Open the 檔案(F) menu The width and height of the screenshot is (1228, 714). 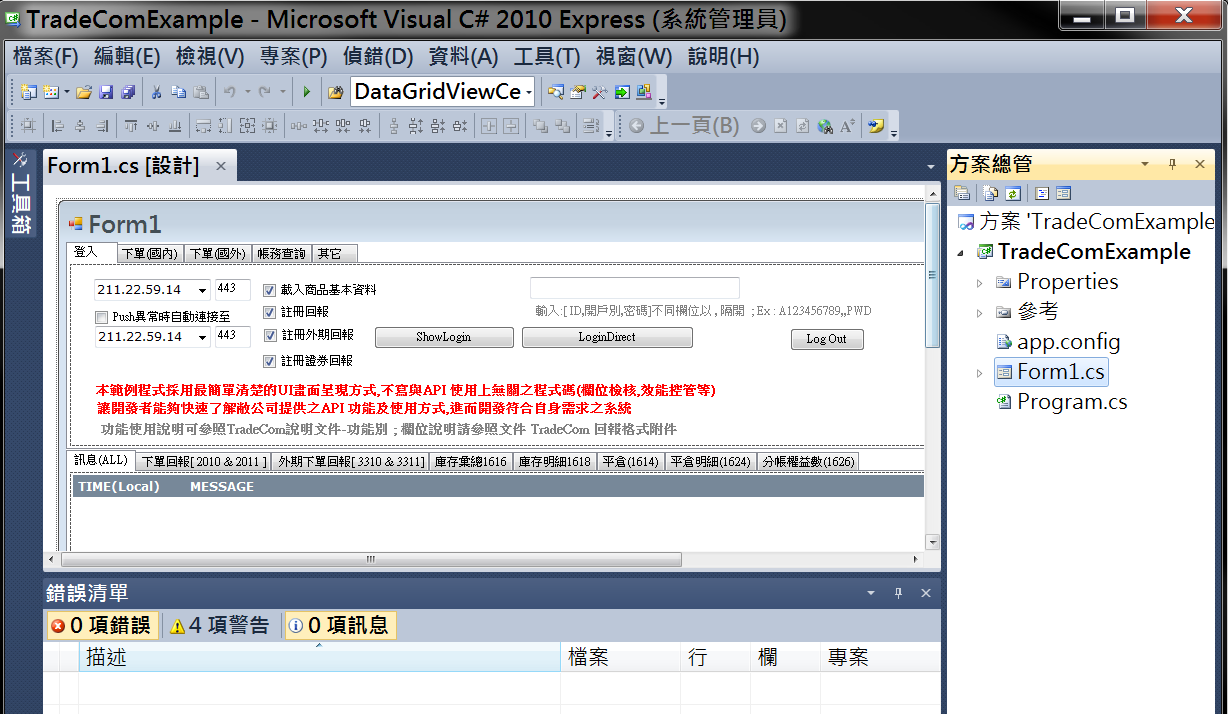coord(46,57)
